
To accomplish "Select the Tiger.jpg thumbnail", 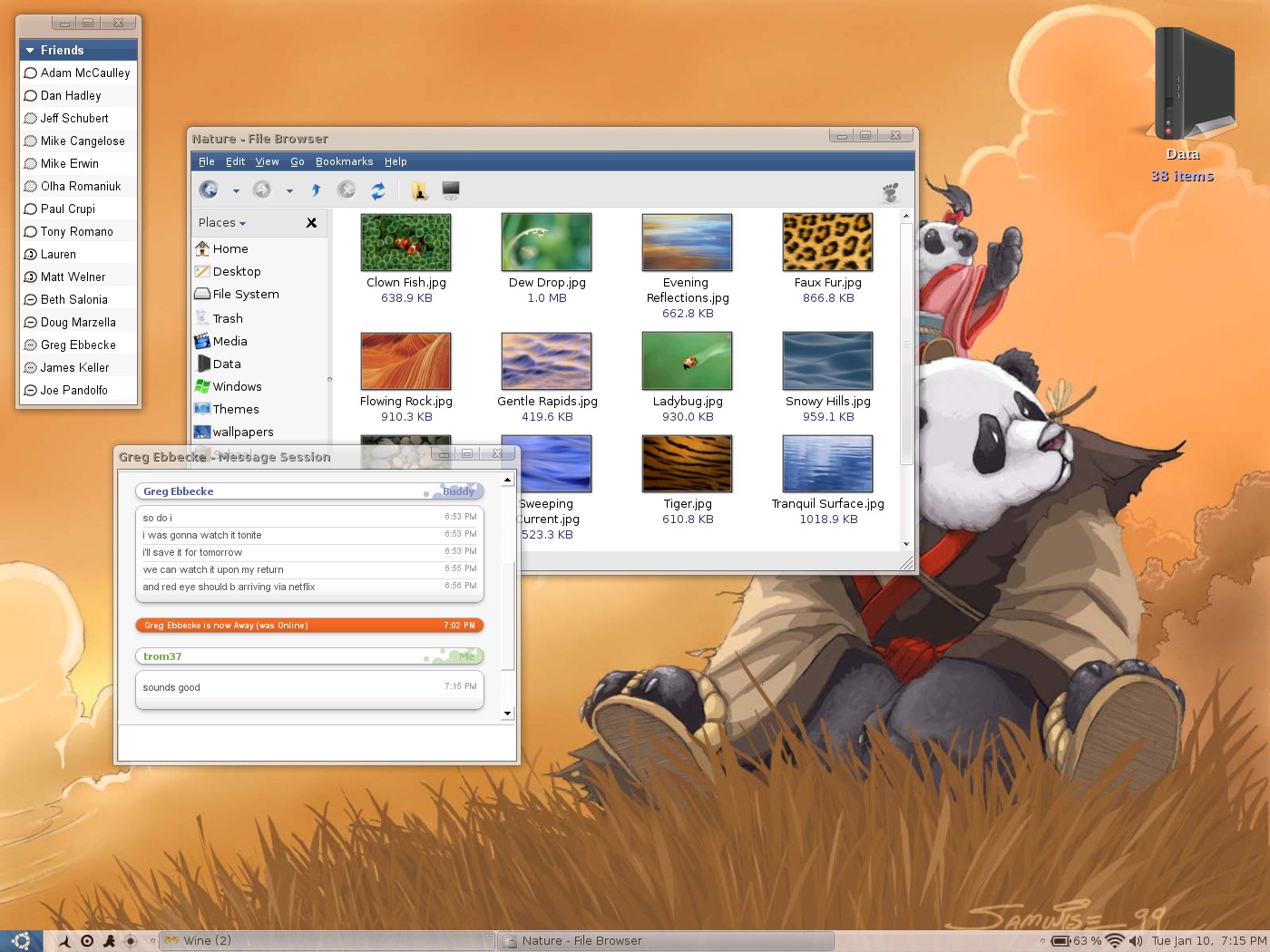I will 687,463.
